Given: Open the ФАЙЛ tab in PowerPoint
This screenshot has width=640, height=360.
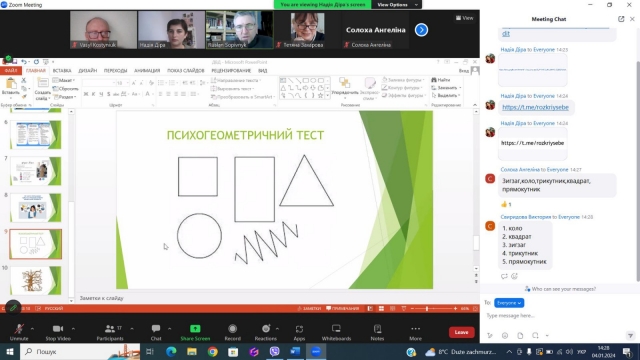Looking at the screenshot, I should pyautogui.click(x=11, y=71).
